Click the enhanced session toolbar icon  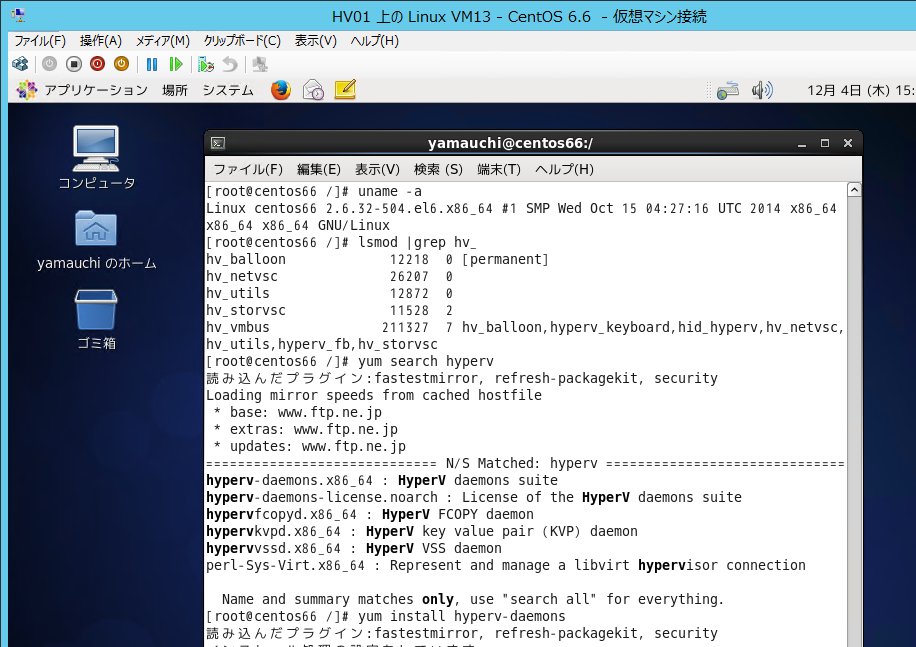[x=260, y=64]
